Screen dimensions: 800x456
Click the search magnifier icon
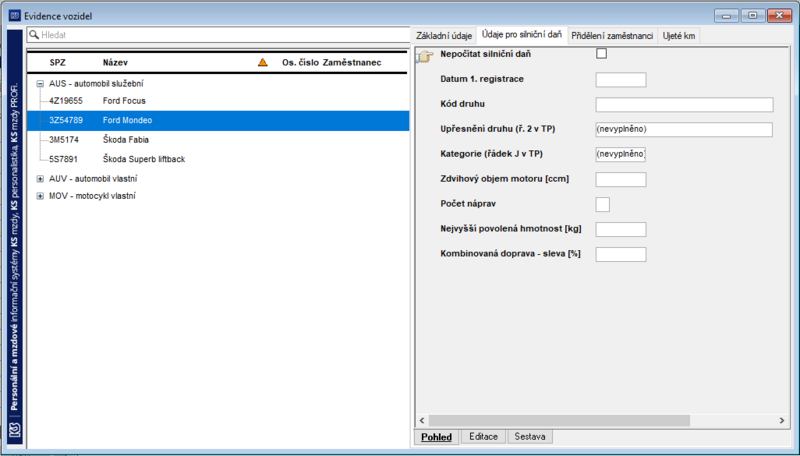point(34,35)
